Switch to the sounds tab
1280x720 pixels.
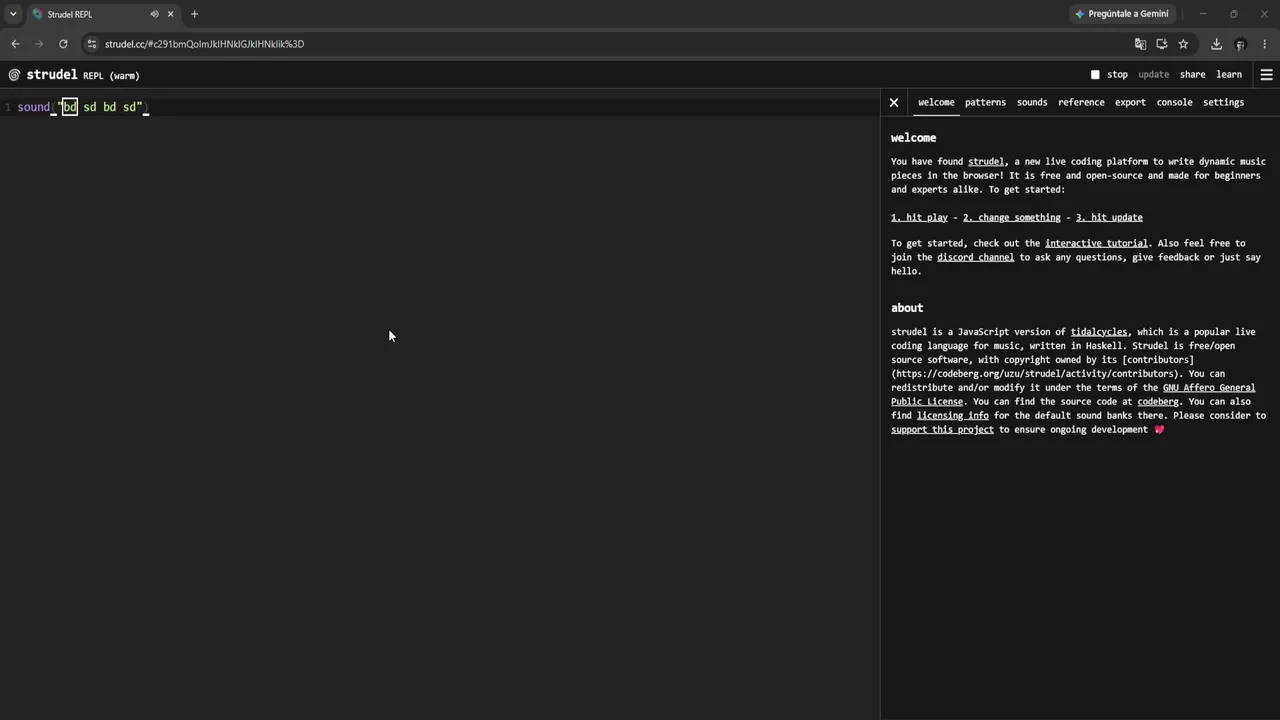[x=1032, y=102]
